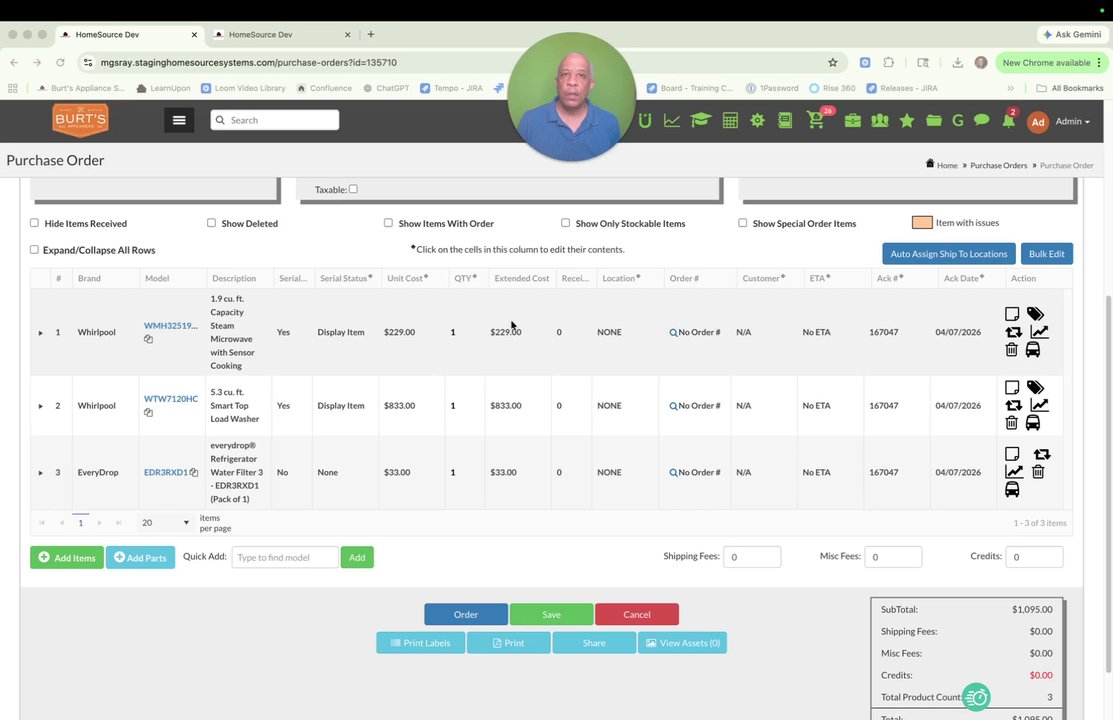Click the swap arrows icon for WMH32519 row
This screenshot has width=1113, height=720.
1013,332
